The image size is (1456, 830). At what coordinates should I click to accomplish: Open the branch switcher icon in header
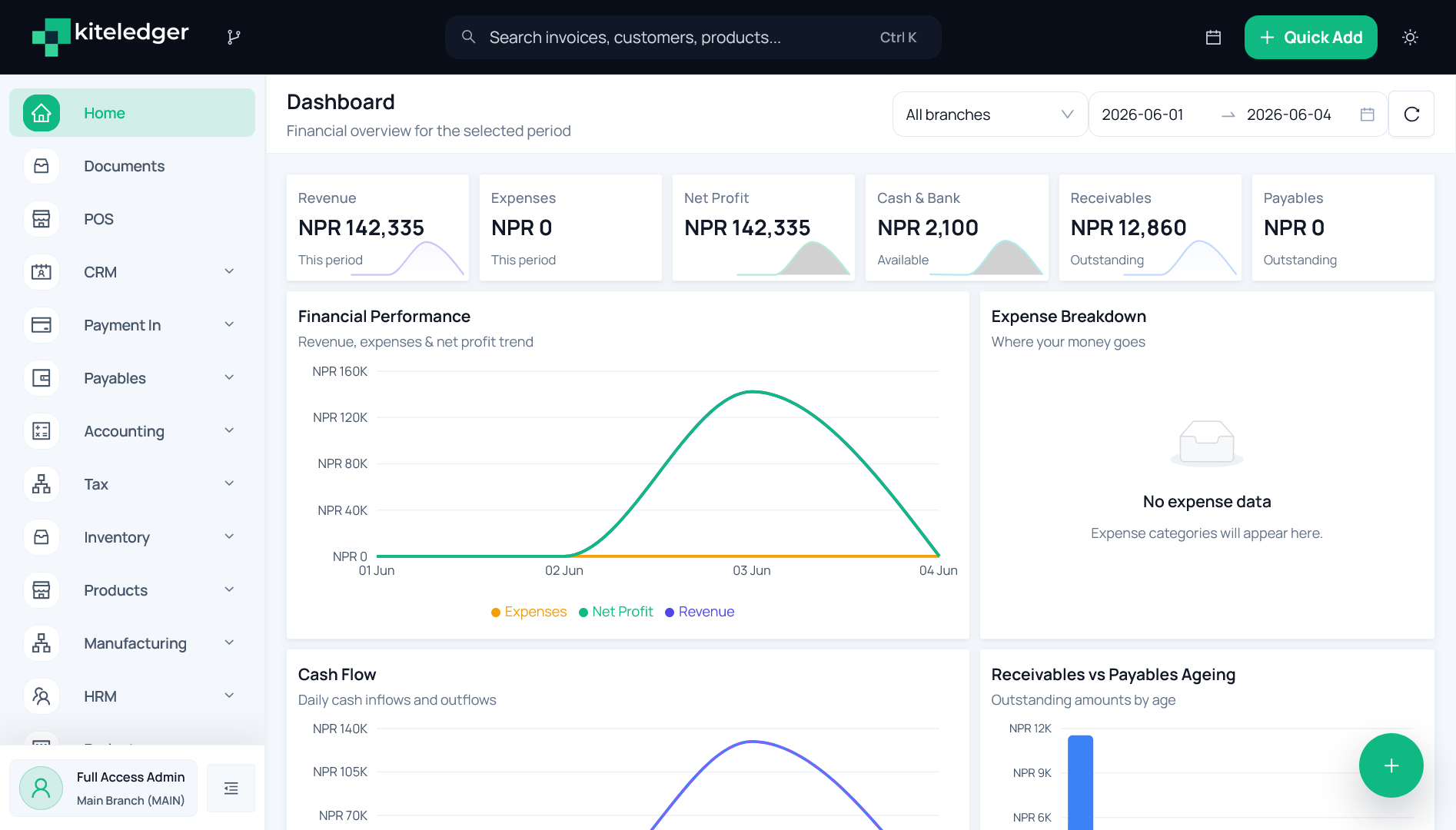point(234,37)
